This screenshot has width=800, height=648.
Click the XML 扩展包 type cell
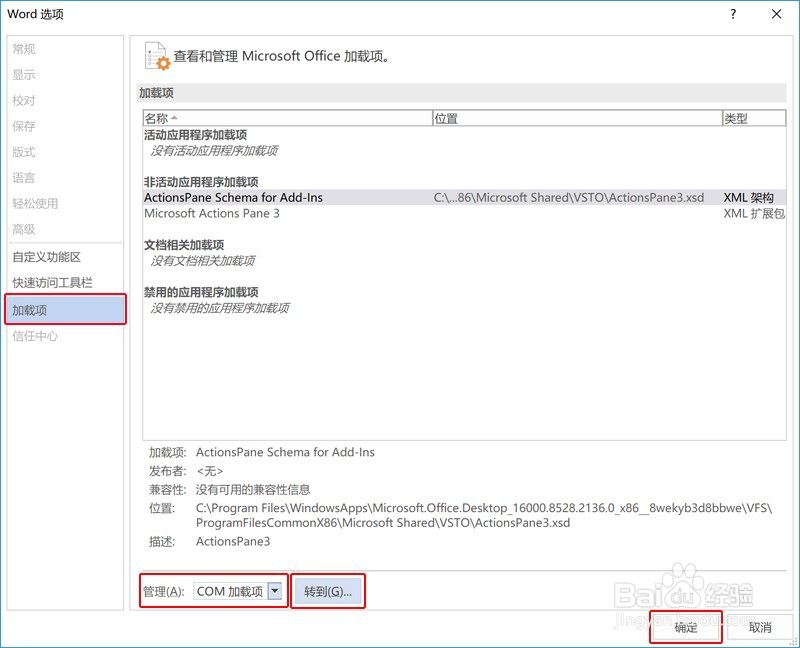point(754,213)
